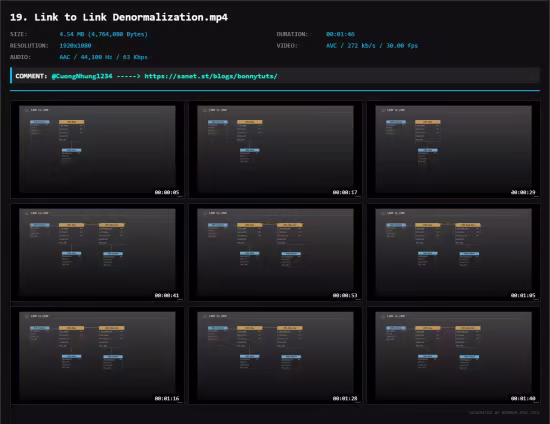
Task: Open the thumbnail timestamped 00:00:41
Action: point(97,253)
